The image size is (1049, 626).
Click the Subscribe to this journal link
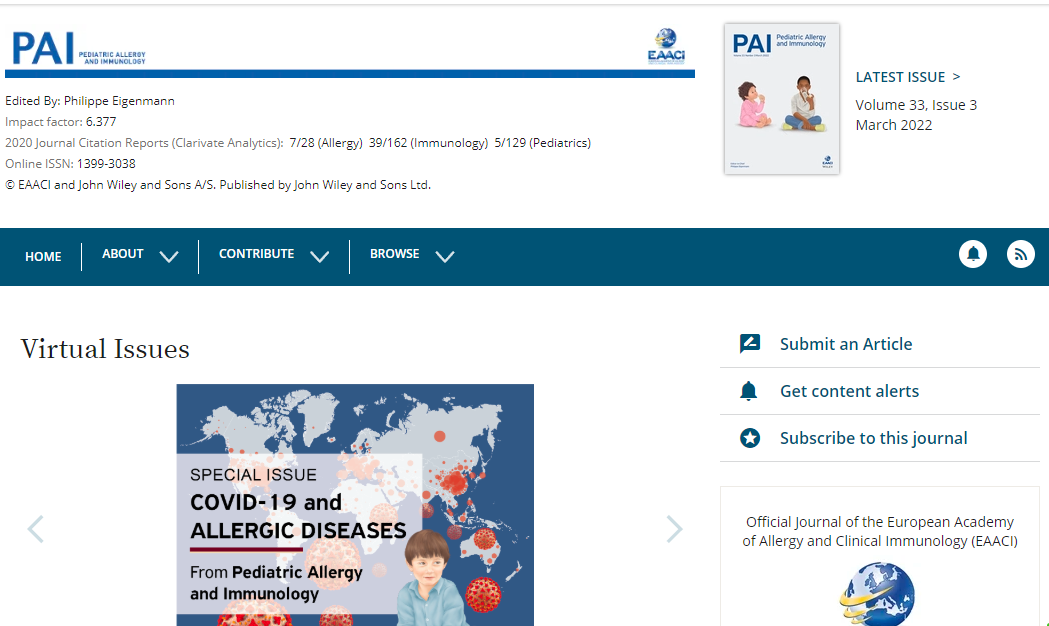coord(873,438)
